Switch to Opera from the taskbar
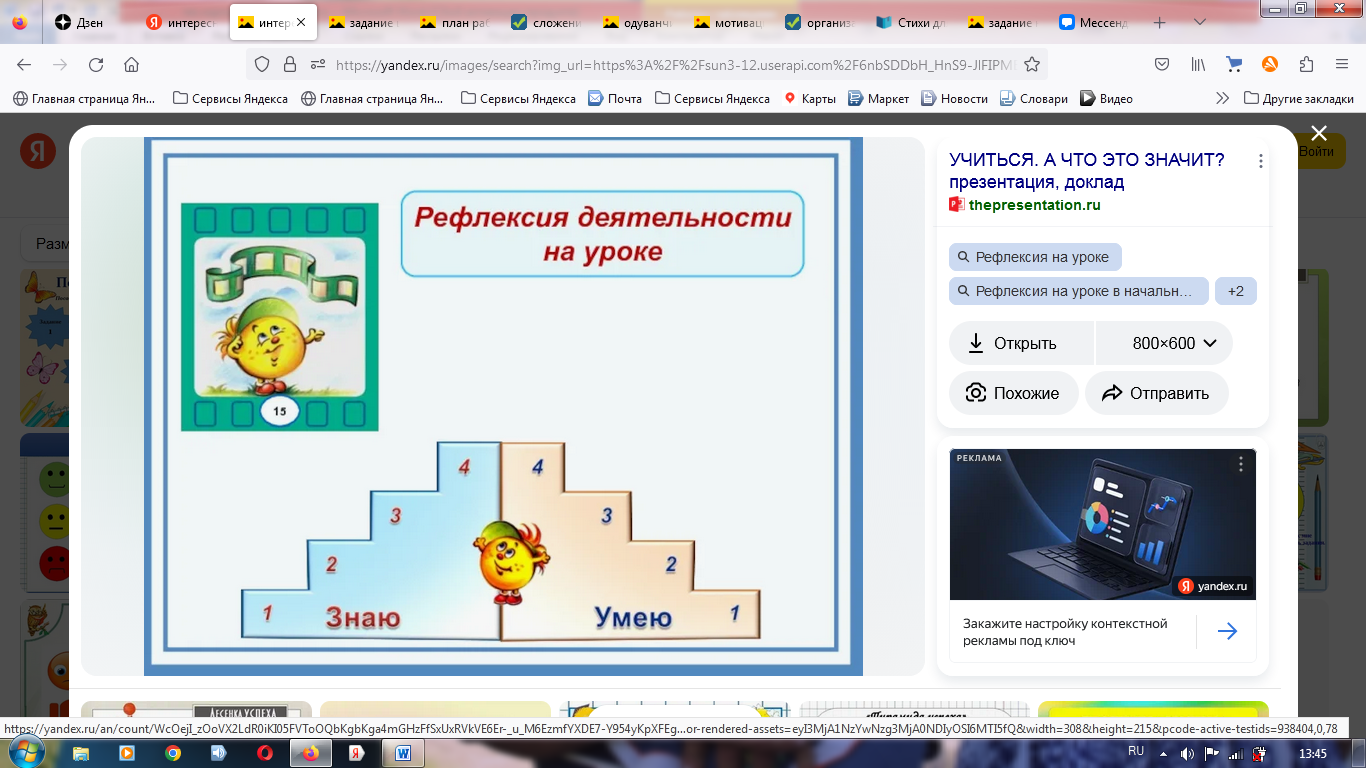This screenshot has width=1366, height=768. tap(265, 753)
